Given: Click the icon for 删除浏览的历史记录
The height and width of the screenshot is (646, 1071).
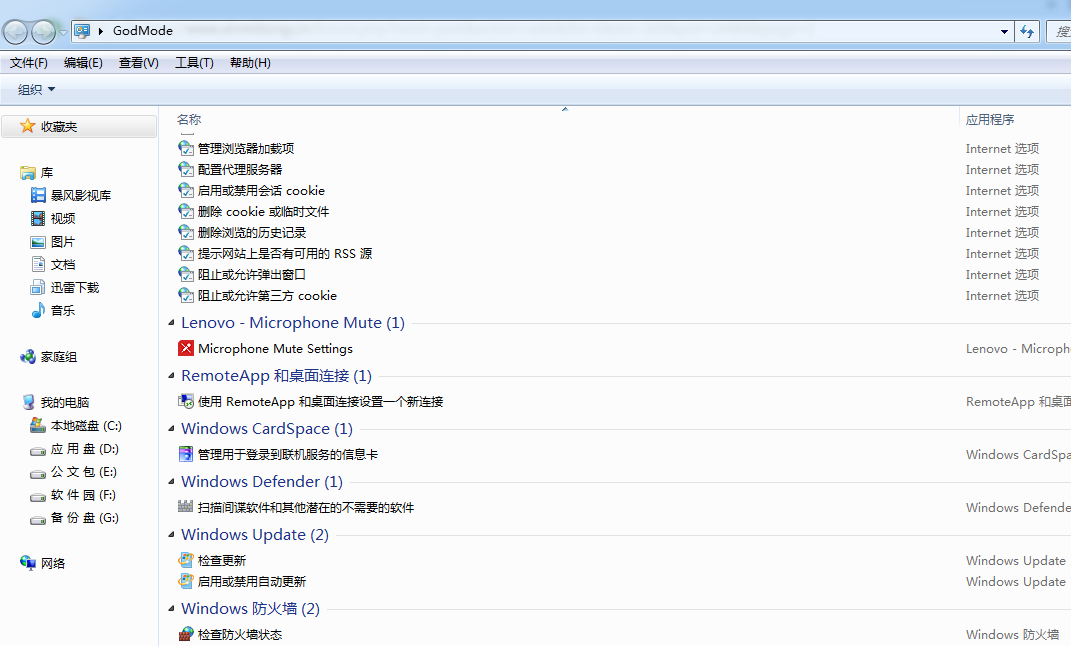Looking at the screenshot, I should (186, 232).
